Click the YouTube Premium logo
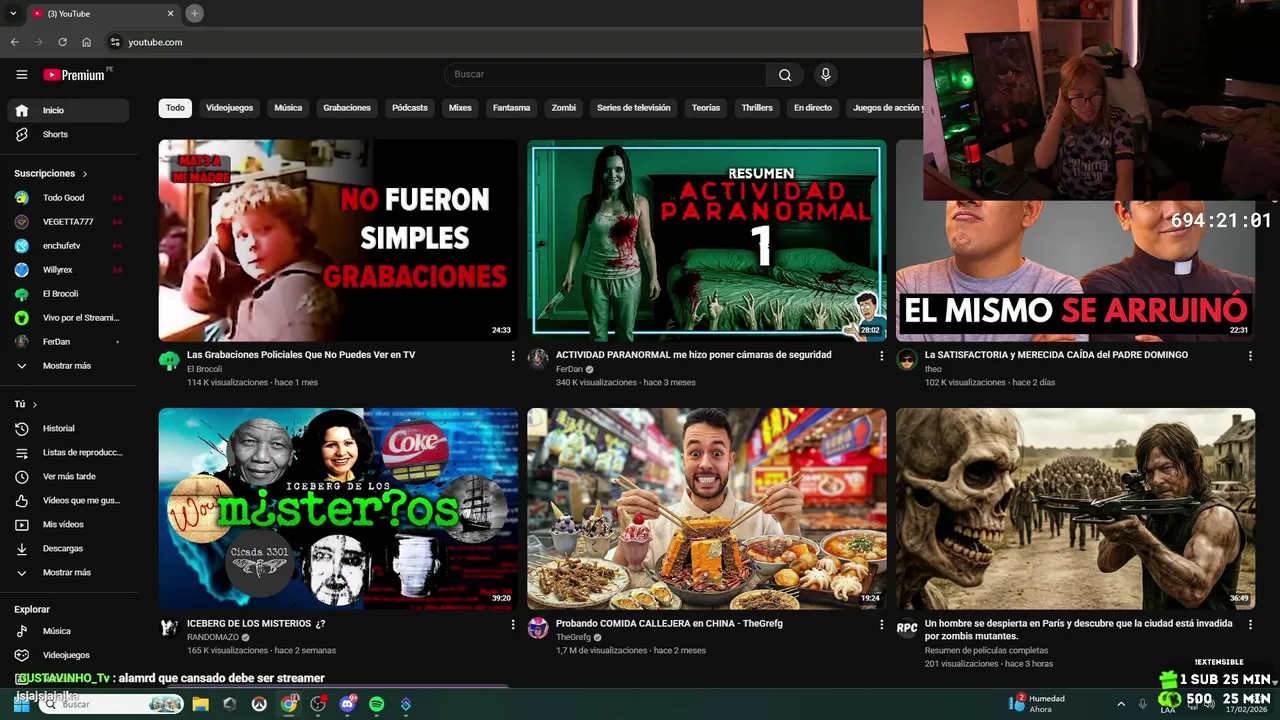This screenshot has height=720, width=1280. tap(74, 75)
